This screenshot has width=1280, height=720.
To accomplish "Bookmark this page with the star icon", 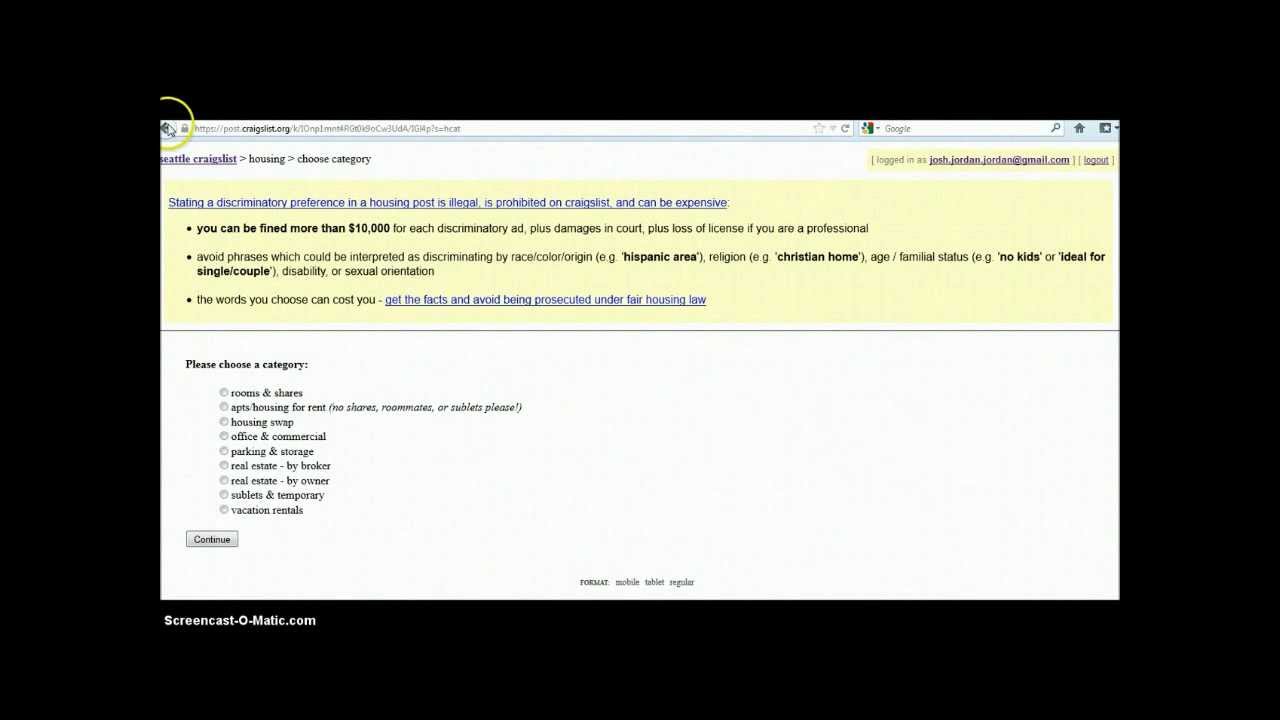I will 819,128.
